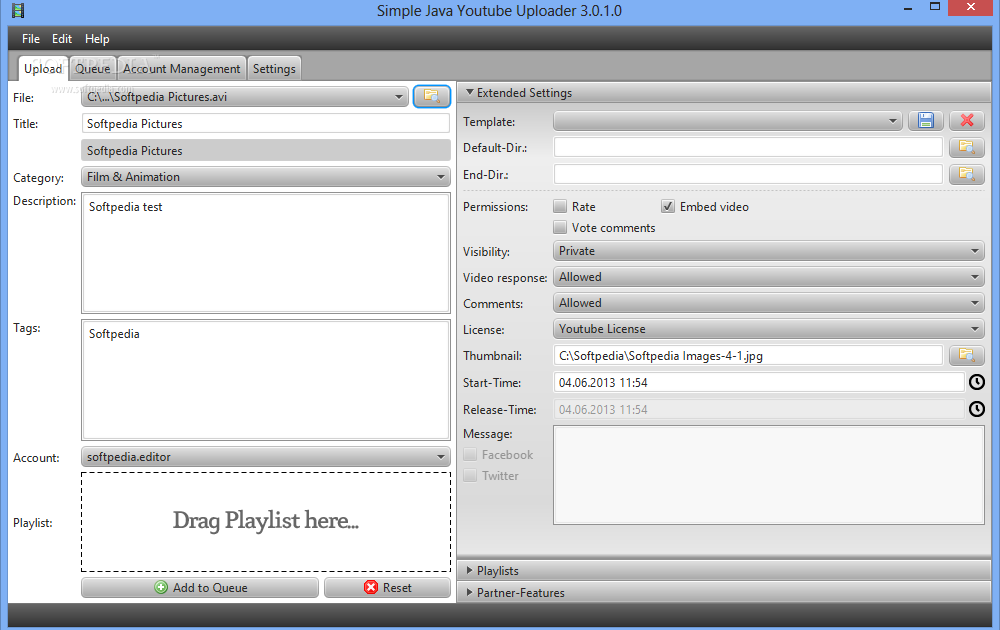Uncheck the Embed video checkbox

coord(668,206)
